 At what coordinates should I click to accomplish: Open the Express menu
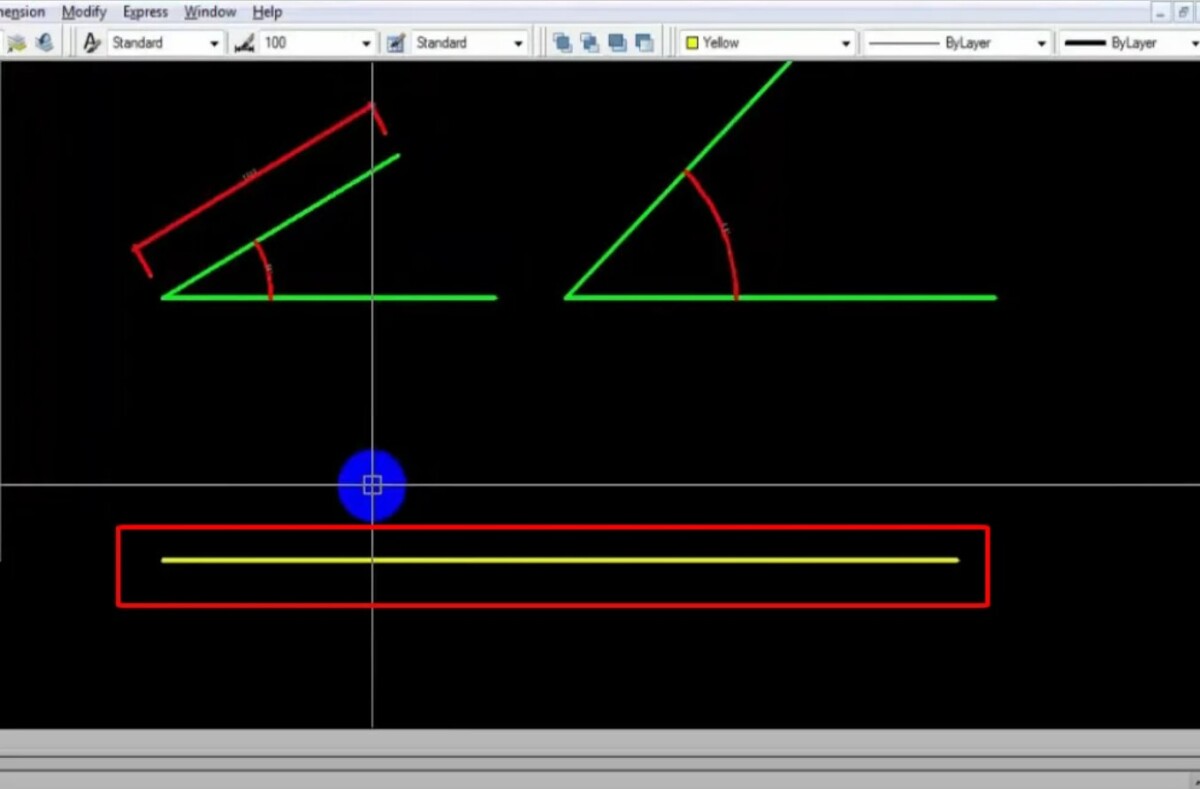click(145, 11)
